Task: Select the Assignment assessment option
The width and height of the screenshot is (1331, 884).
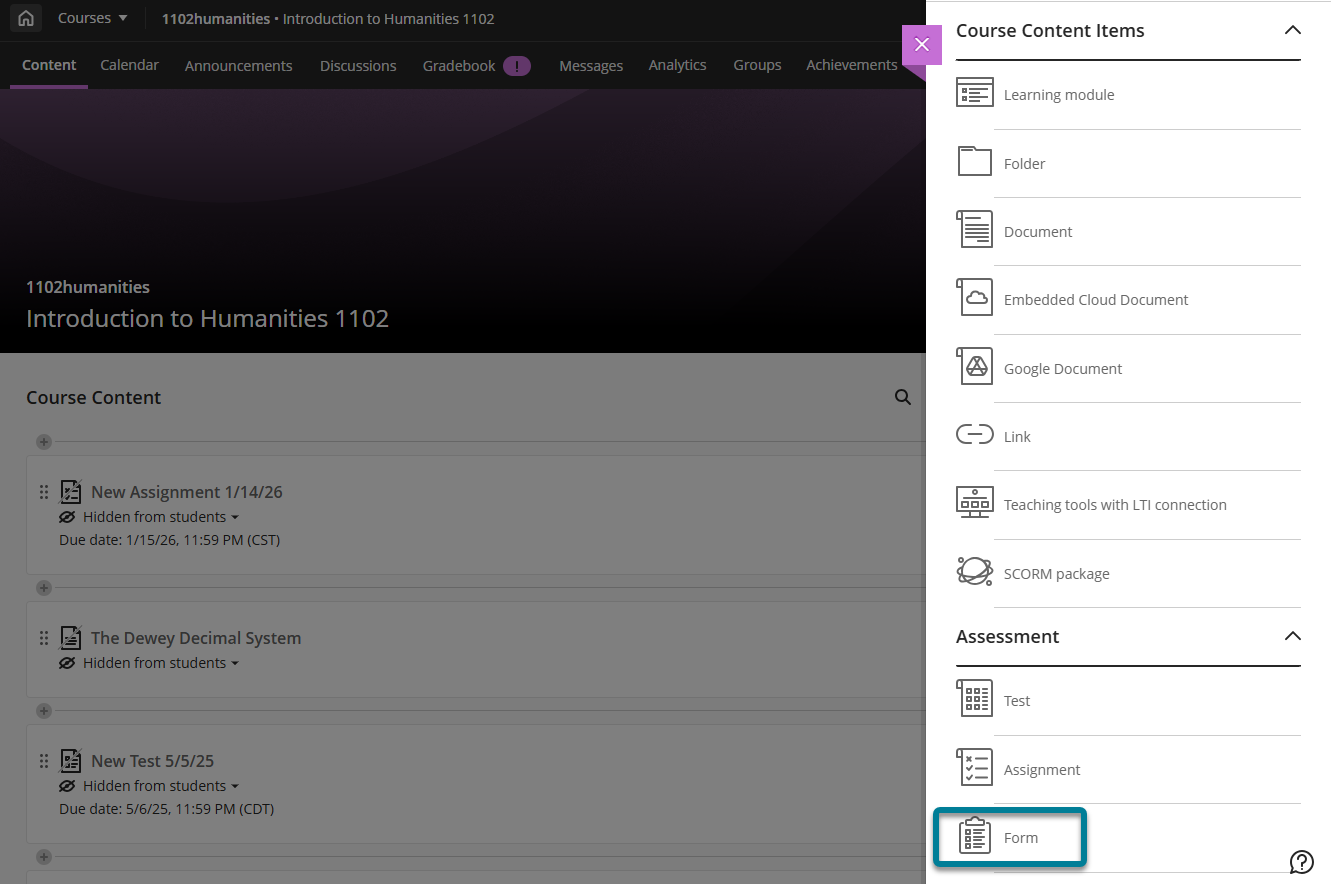Action: pyautogui.click(x=1041, y=768)
